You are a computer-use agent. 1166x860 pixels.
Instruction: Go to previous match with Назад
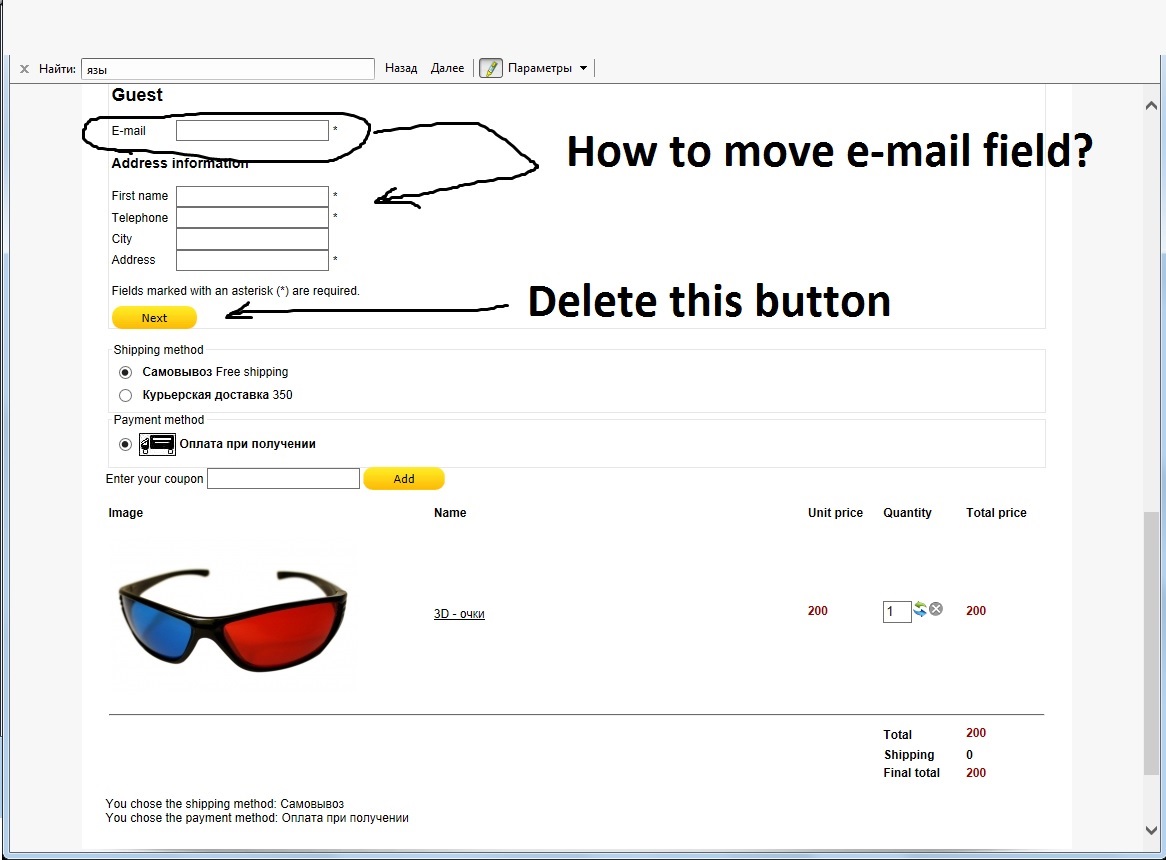(x=401, y=68)
